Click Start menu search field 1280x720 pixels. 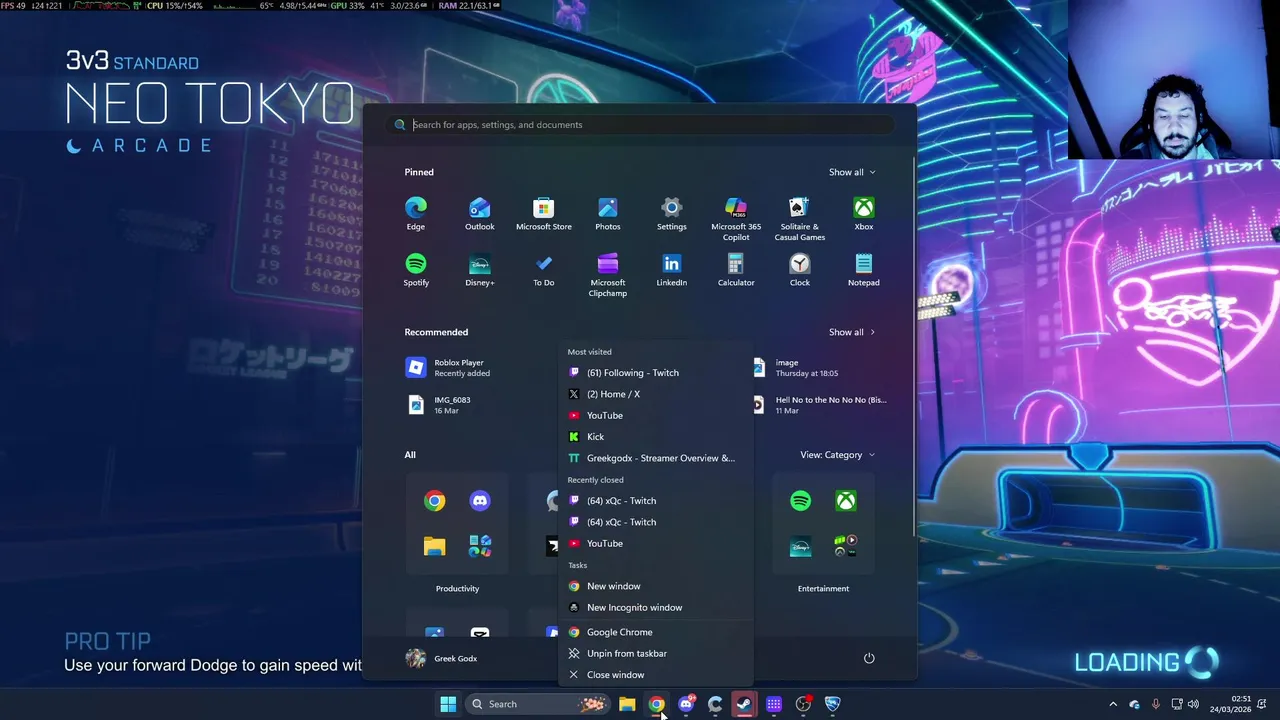pyautogui.click(x=640, y=125)
